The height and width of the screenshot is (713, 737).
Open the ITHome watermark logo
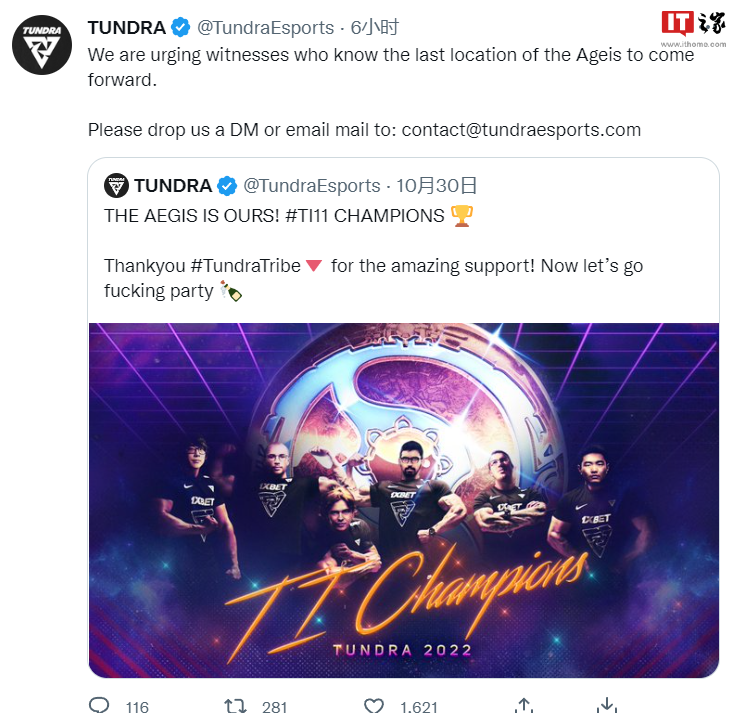pyautogui.click(x=693, y=28)
